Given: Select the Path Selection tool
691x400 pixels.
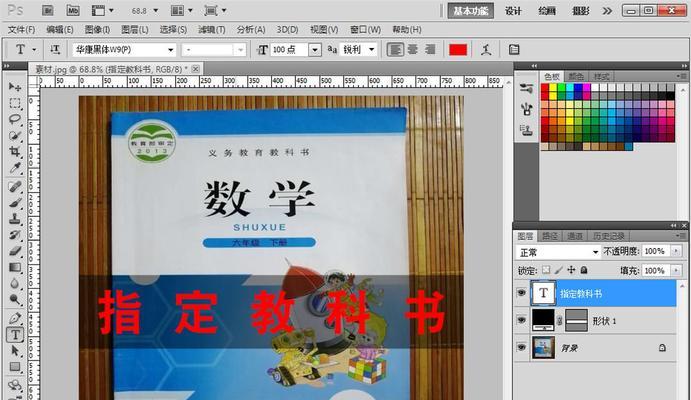Looking at the screenshot, I should pyautogui.click(x=15, y=351).
